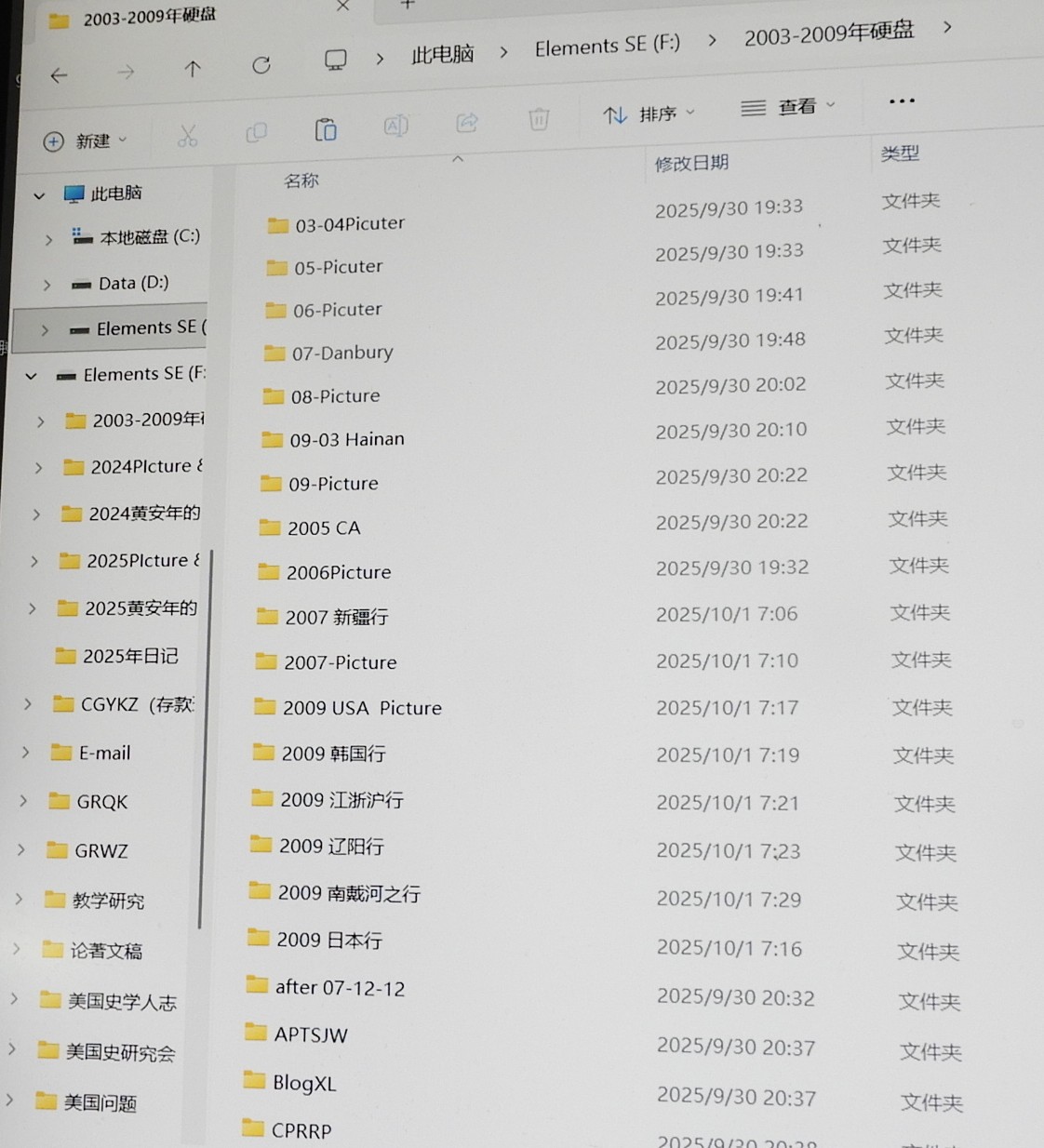Screen dimensions: 1044x1148
Task: Click the Up one level arrow
Action: pos(193,69)
